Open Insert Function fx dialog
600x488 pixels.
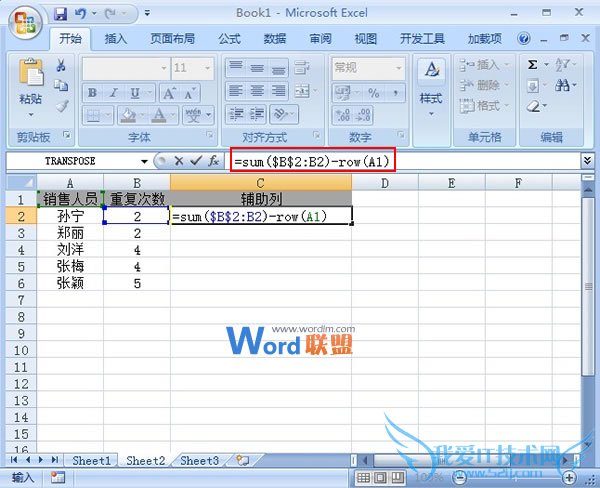(214, 161)
